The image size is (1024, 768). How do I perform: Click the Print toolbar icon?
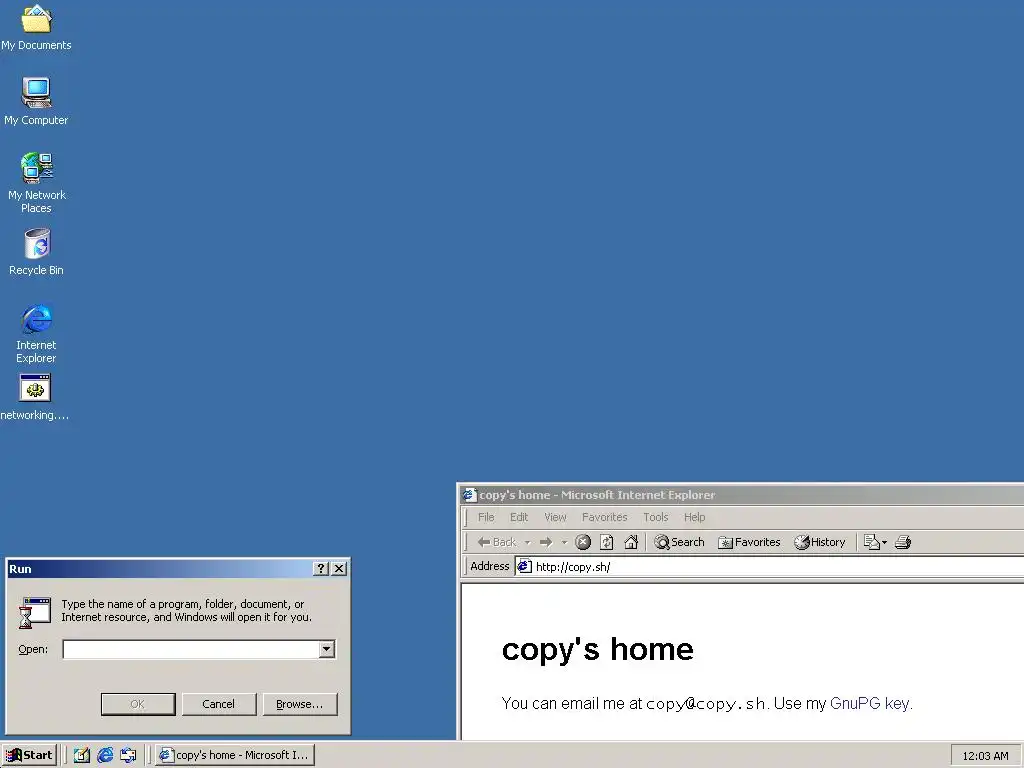(903, 542)
